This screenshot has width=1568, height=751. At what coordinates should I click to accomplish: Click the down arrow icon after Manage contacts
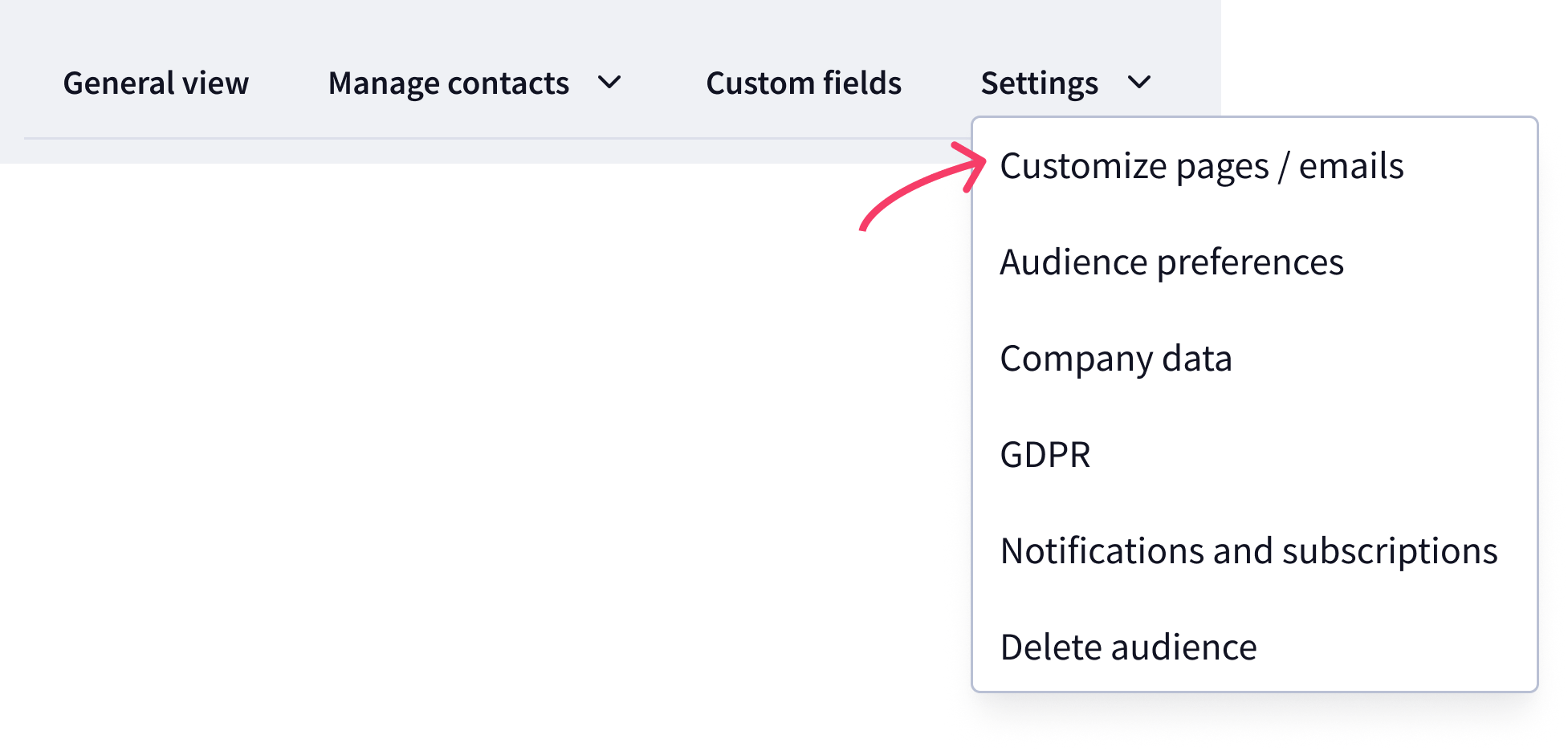coord(610,83)
